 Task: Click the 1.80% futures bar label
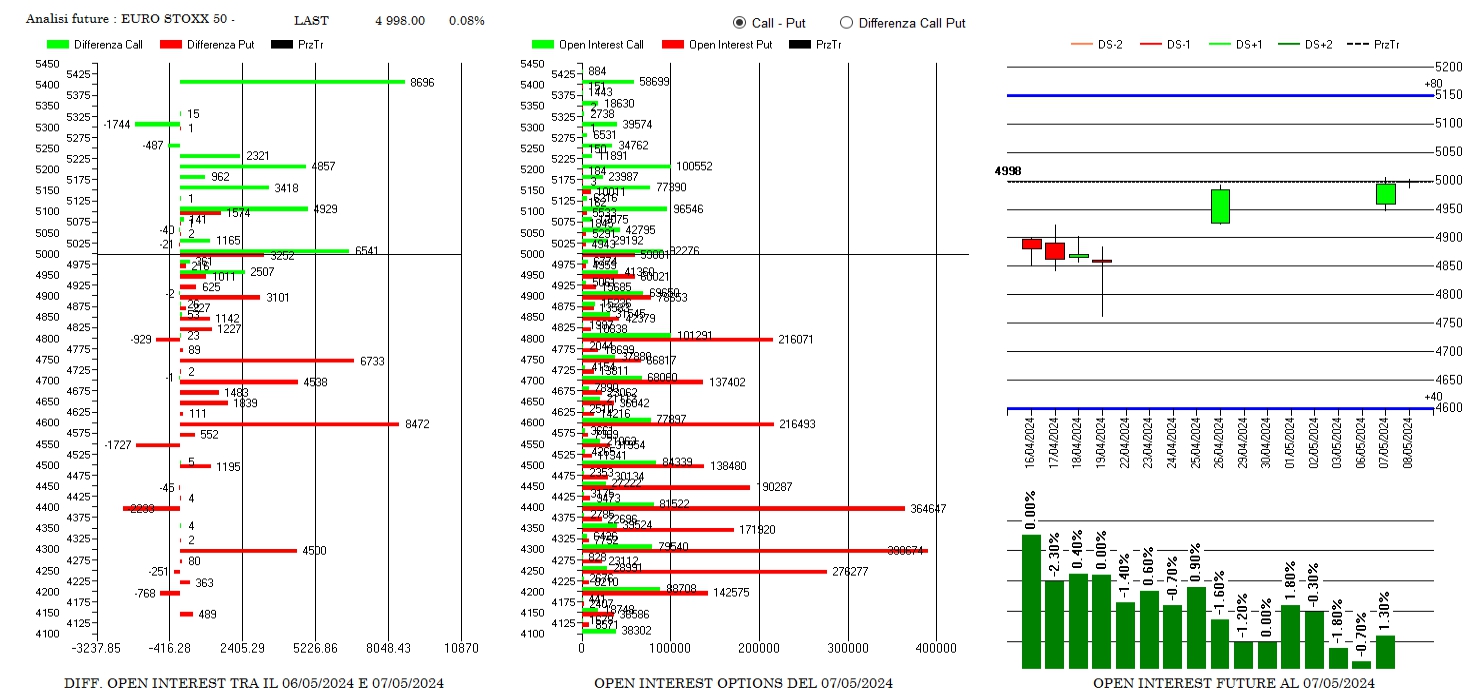[1291, 580]
